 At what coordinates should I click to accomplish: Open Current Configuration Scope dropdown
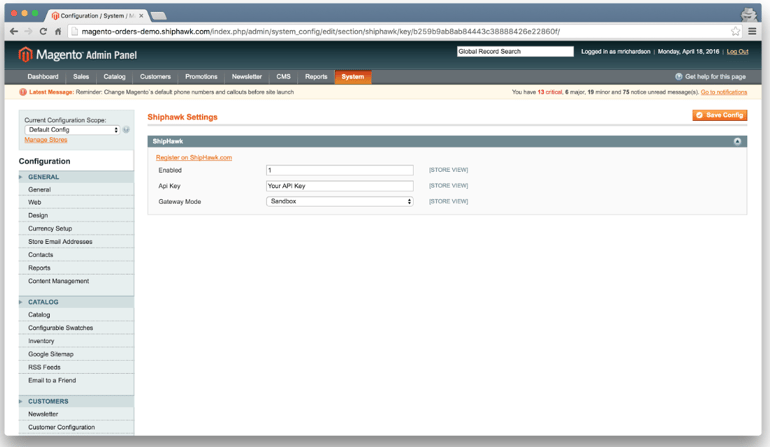point(72,130)
